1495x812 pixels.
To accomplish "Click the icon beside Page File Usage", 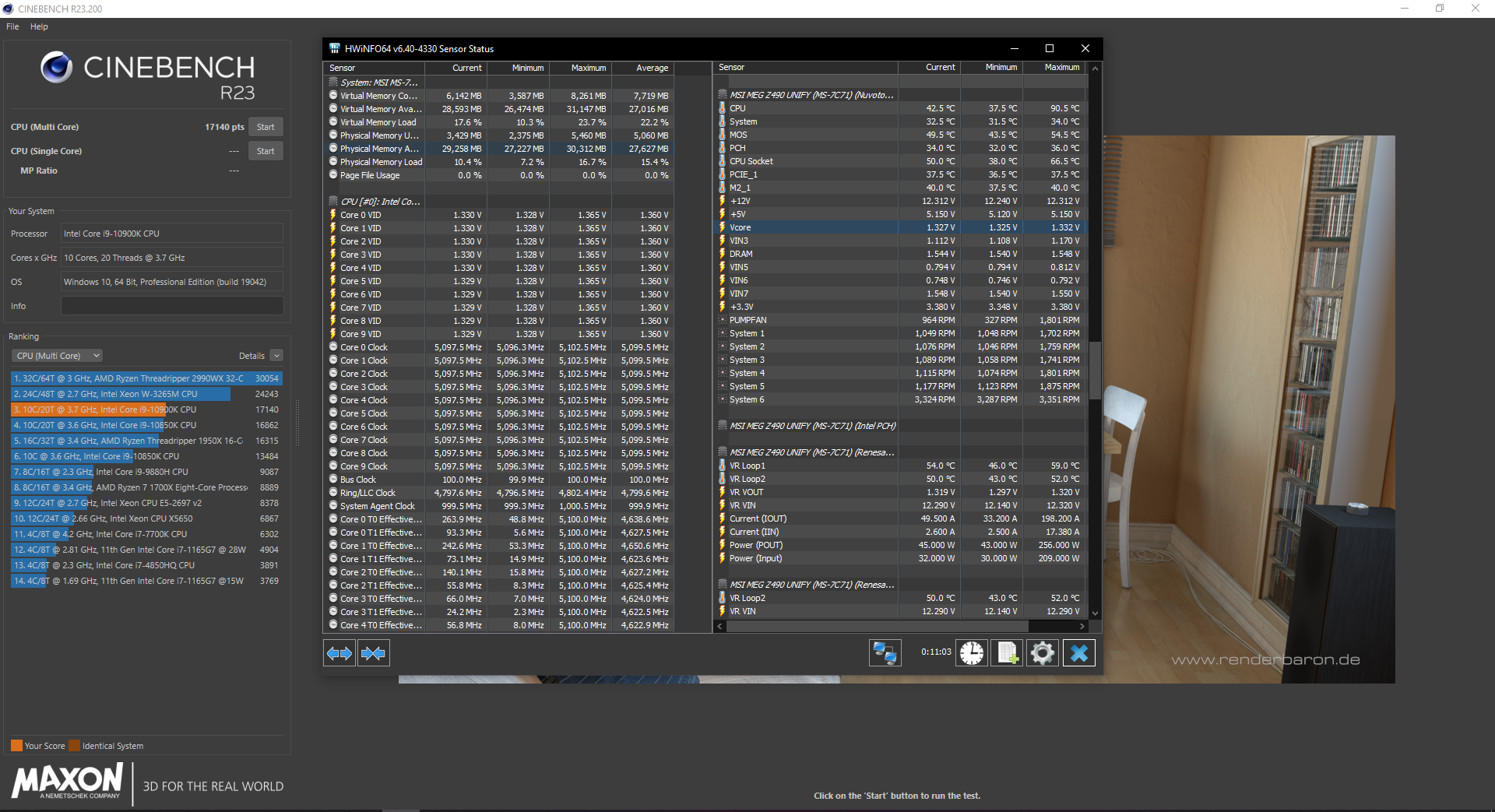I will click(333, 175).
